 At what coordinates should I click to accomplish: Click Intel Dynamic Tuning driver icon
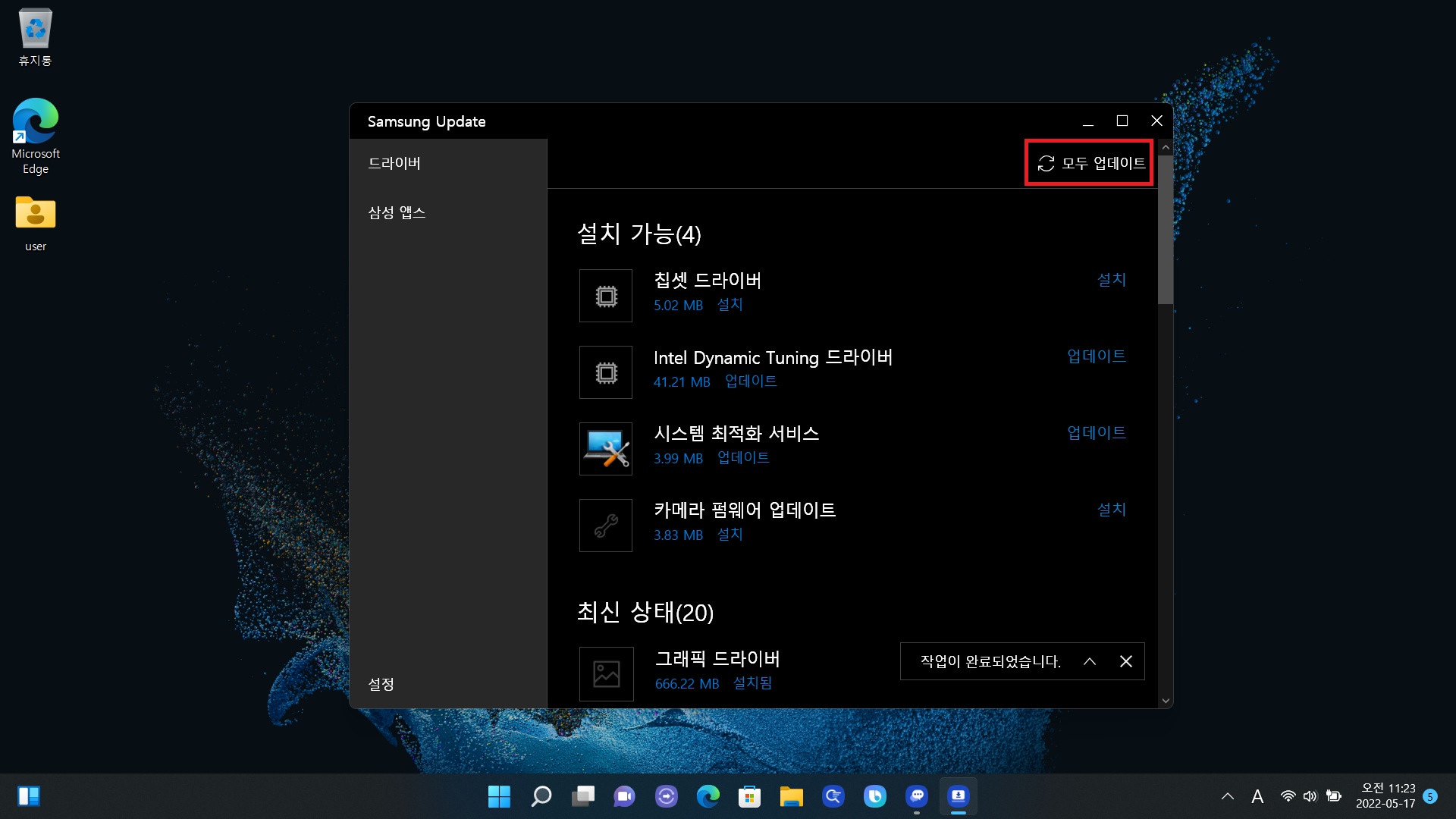click(x=605, y=372)
